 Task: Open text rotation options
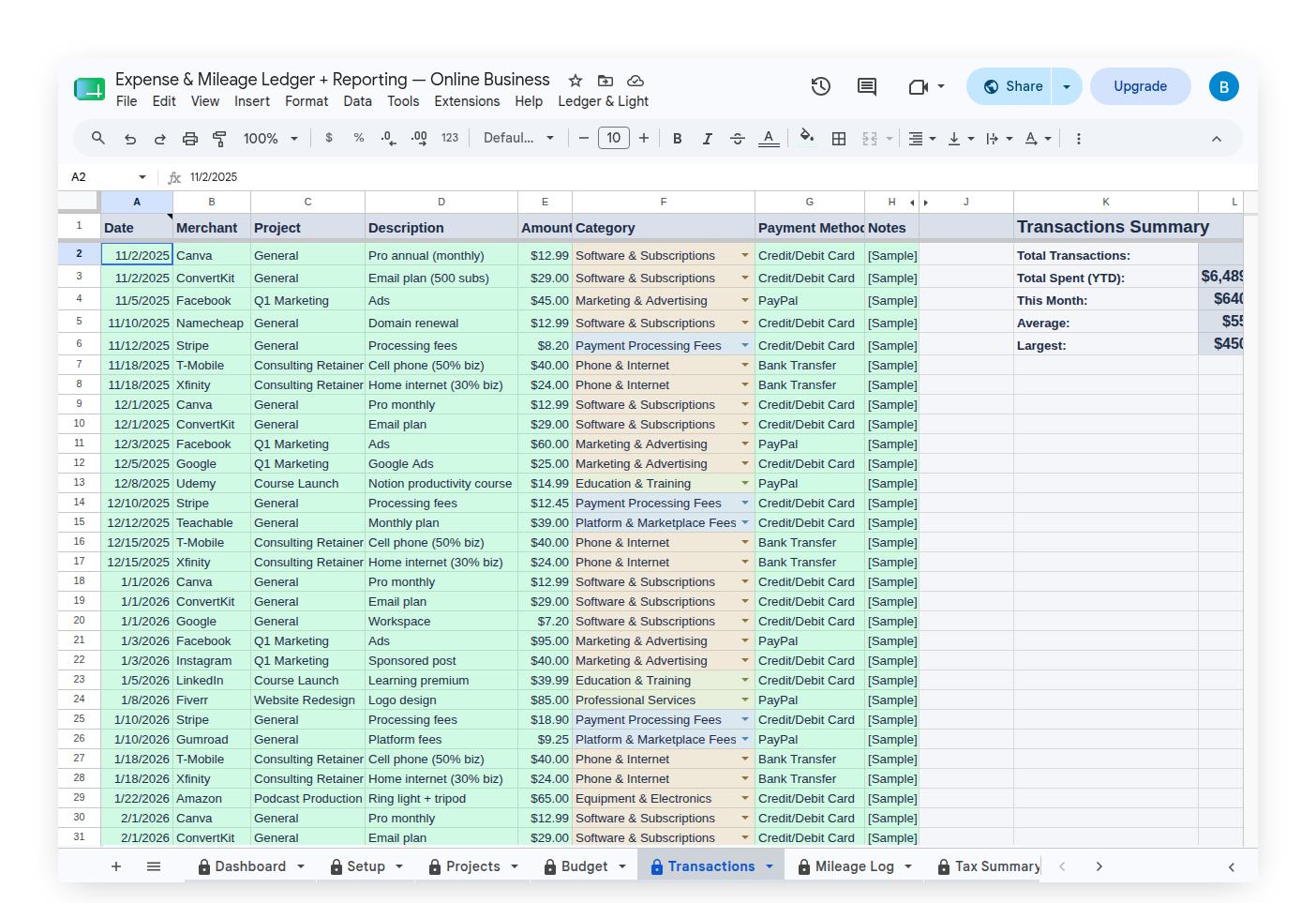[1038, 139]
